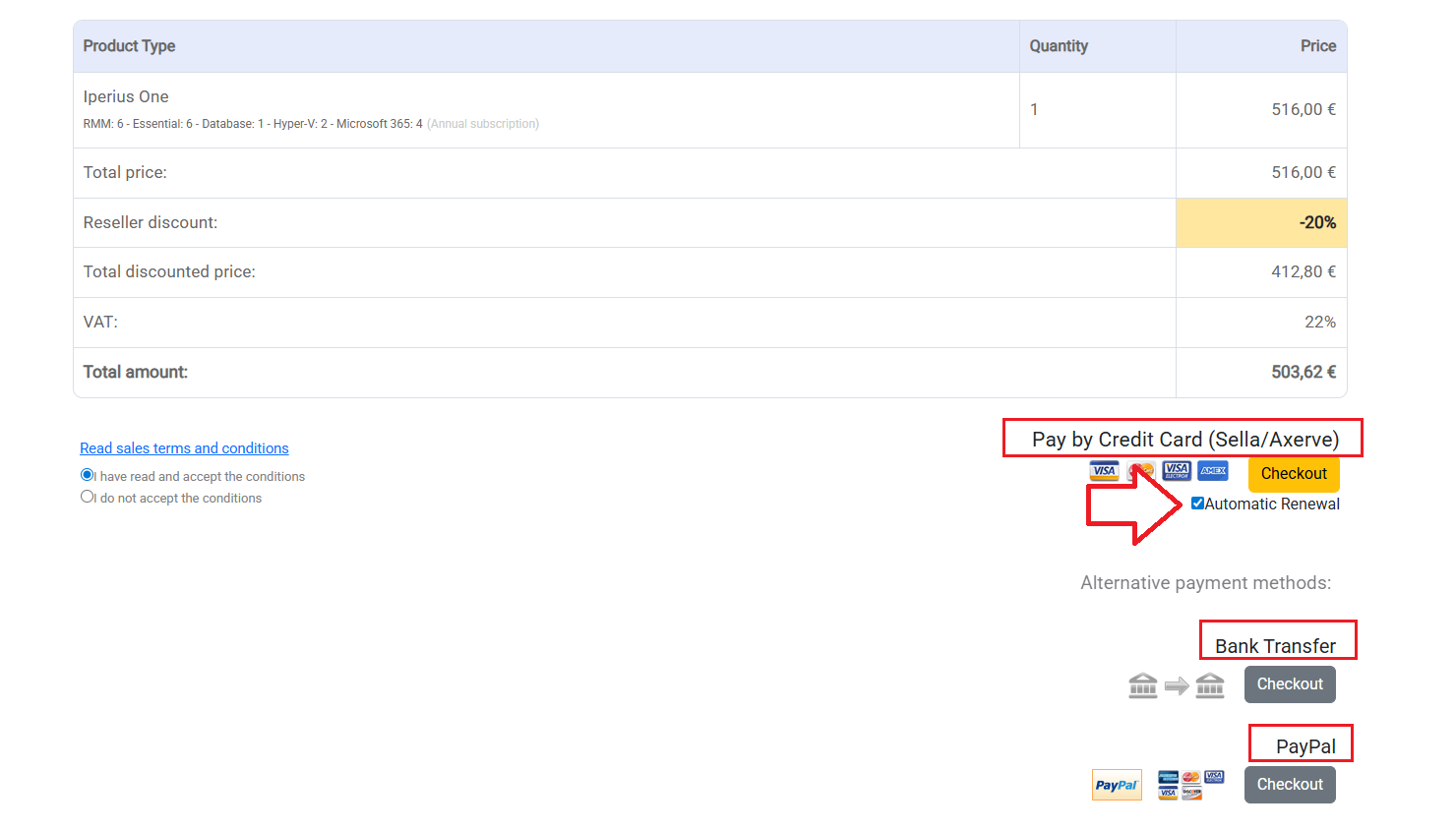Click the left bank building icon
The height and width of the screenshot is (831, 1456).
[1143, 685]
